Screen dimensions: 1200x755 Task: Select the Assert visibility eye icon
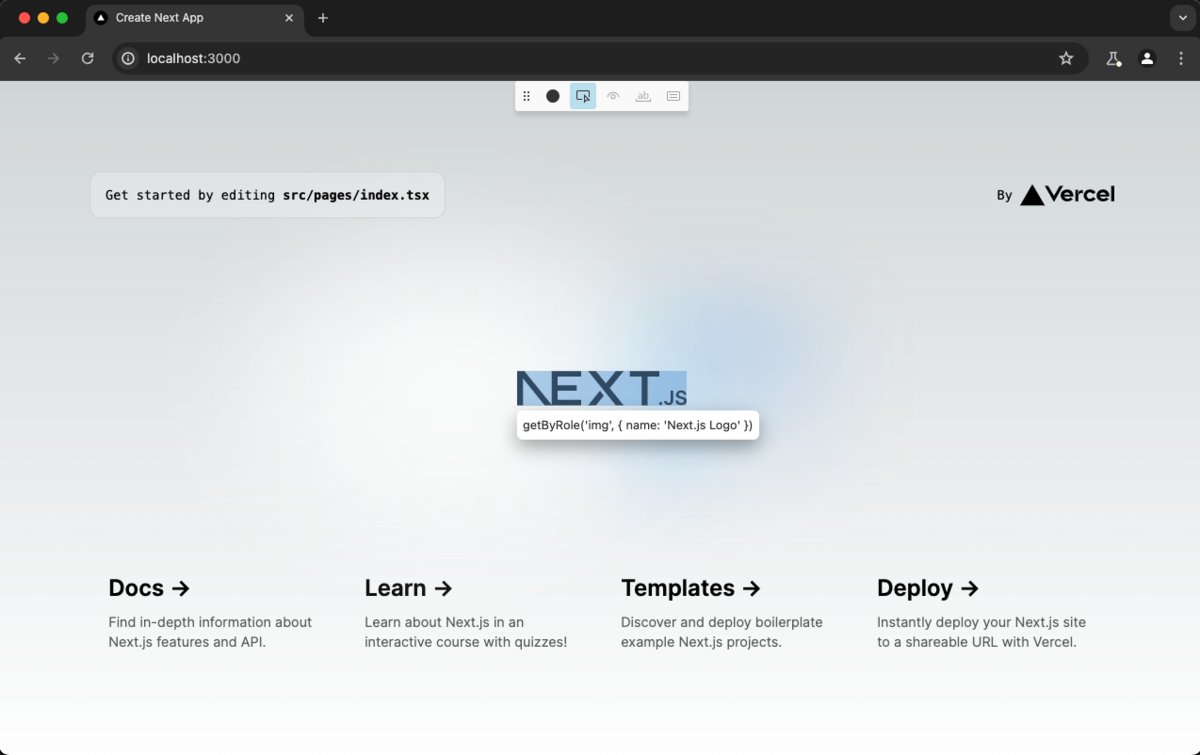point(613,96)
